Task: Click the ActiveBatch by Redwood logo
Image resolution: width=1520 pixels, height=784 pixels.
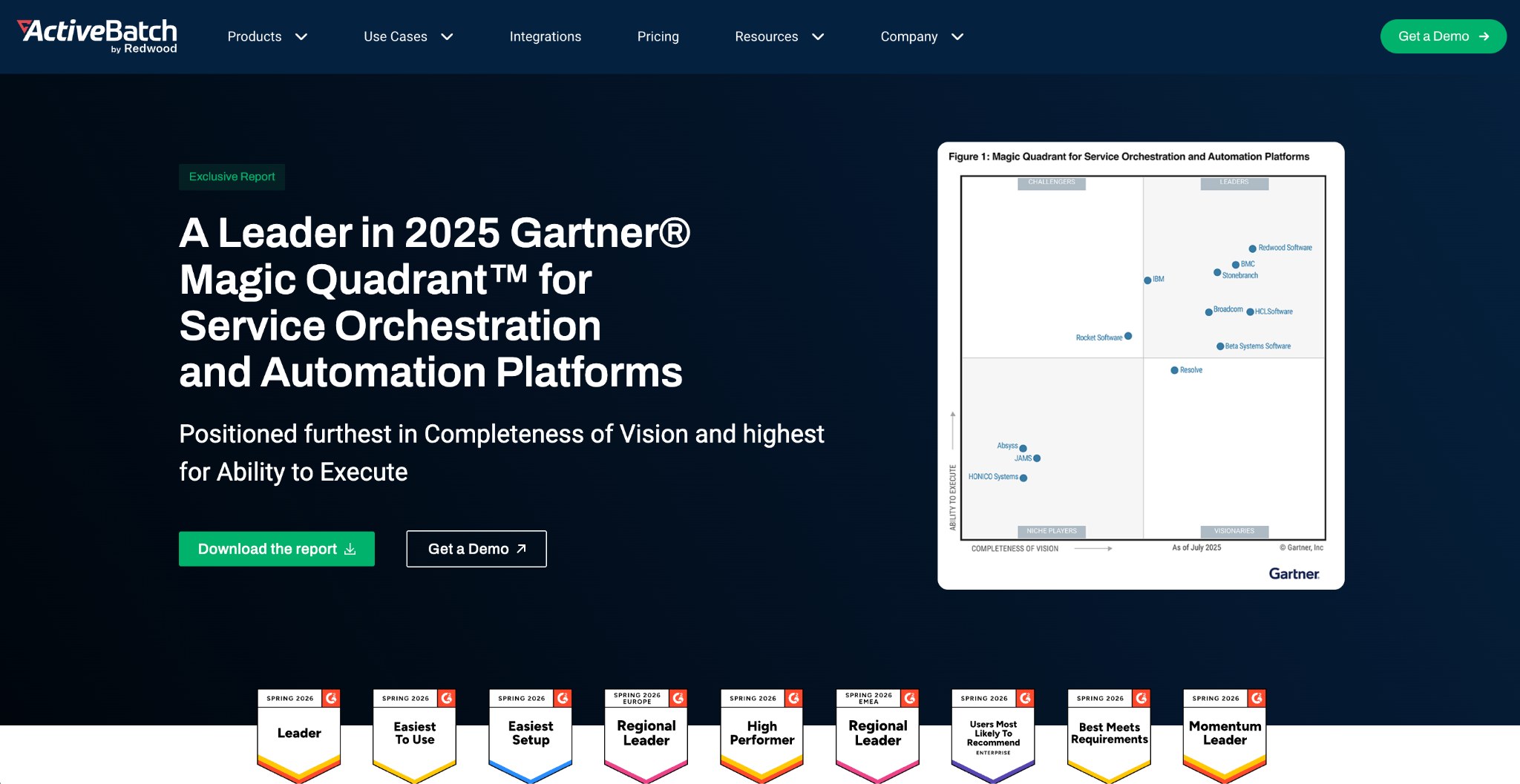Action: [x=97, y=36]
